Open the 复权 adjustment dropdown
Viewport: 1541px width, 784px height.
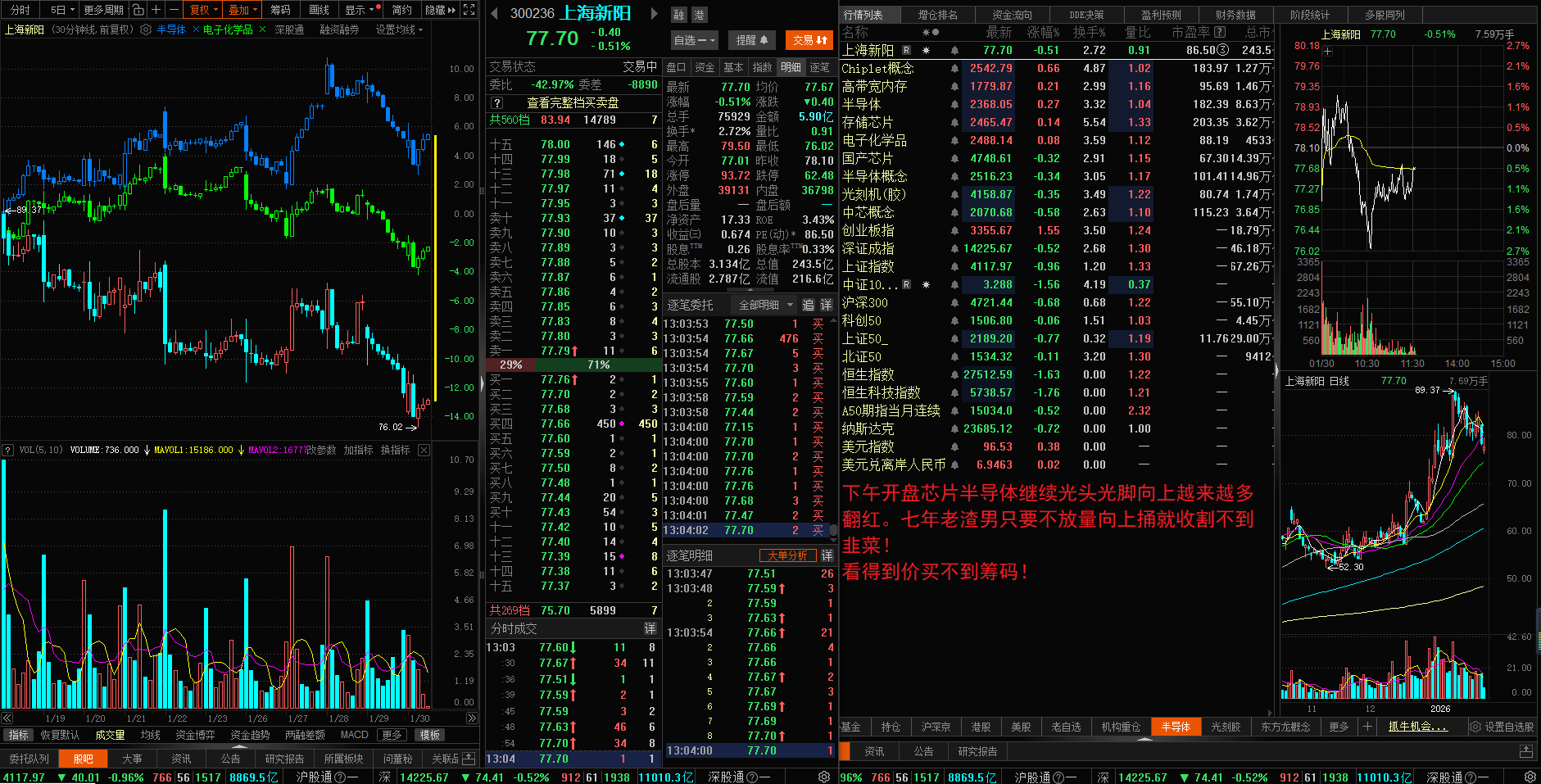(203, 10)
